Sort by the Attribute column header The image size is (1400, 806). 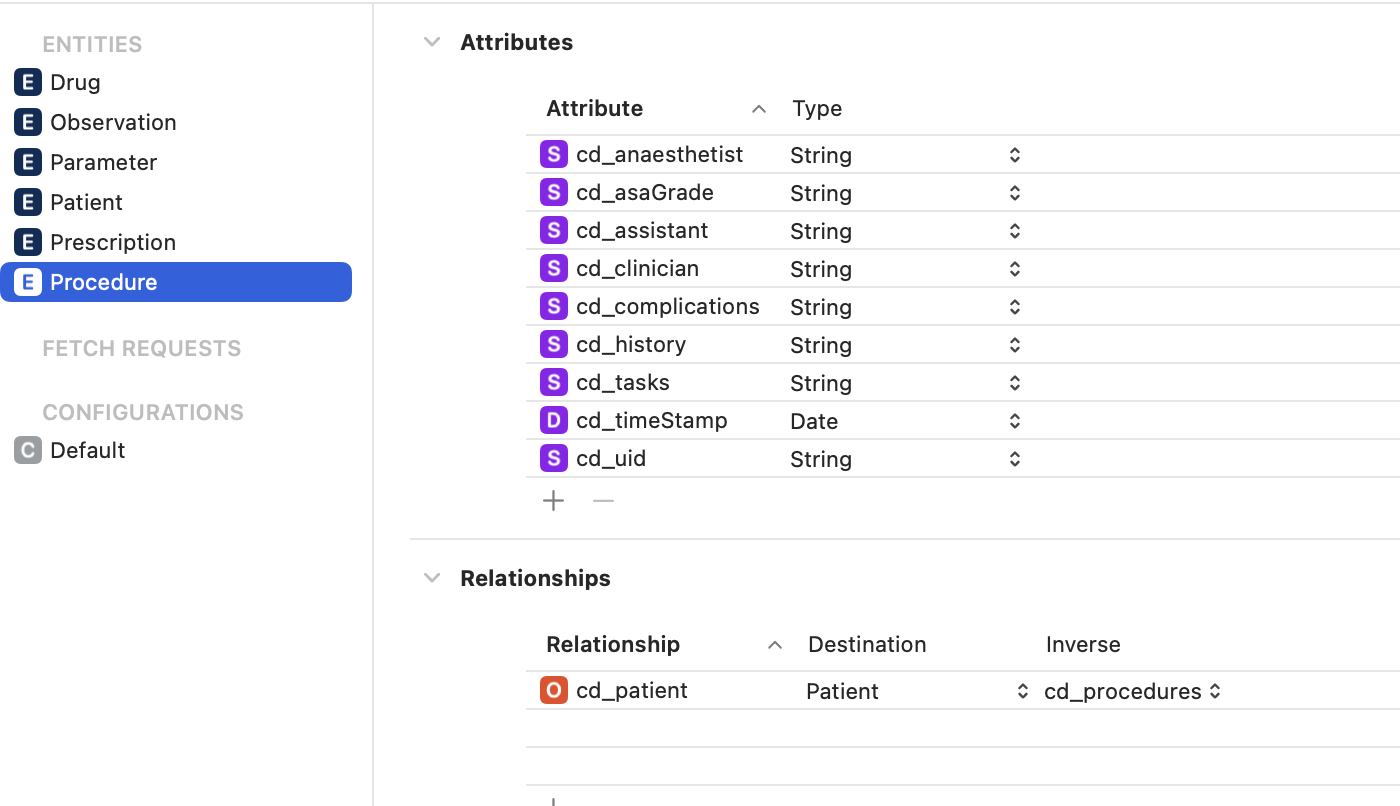pos(595,108)
